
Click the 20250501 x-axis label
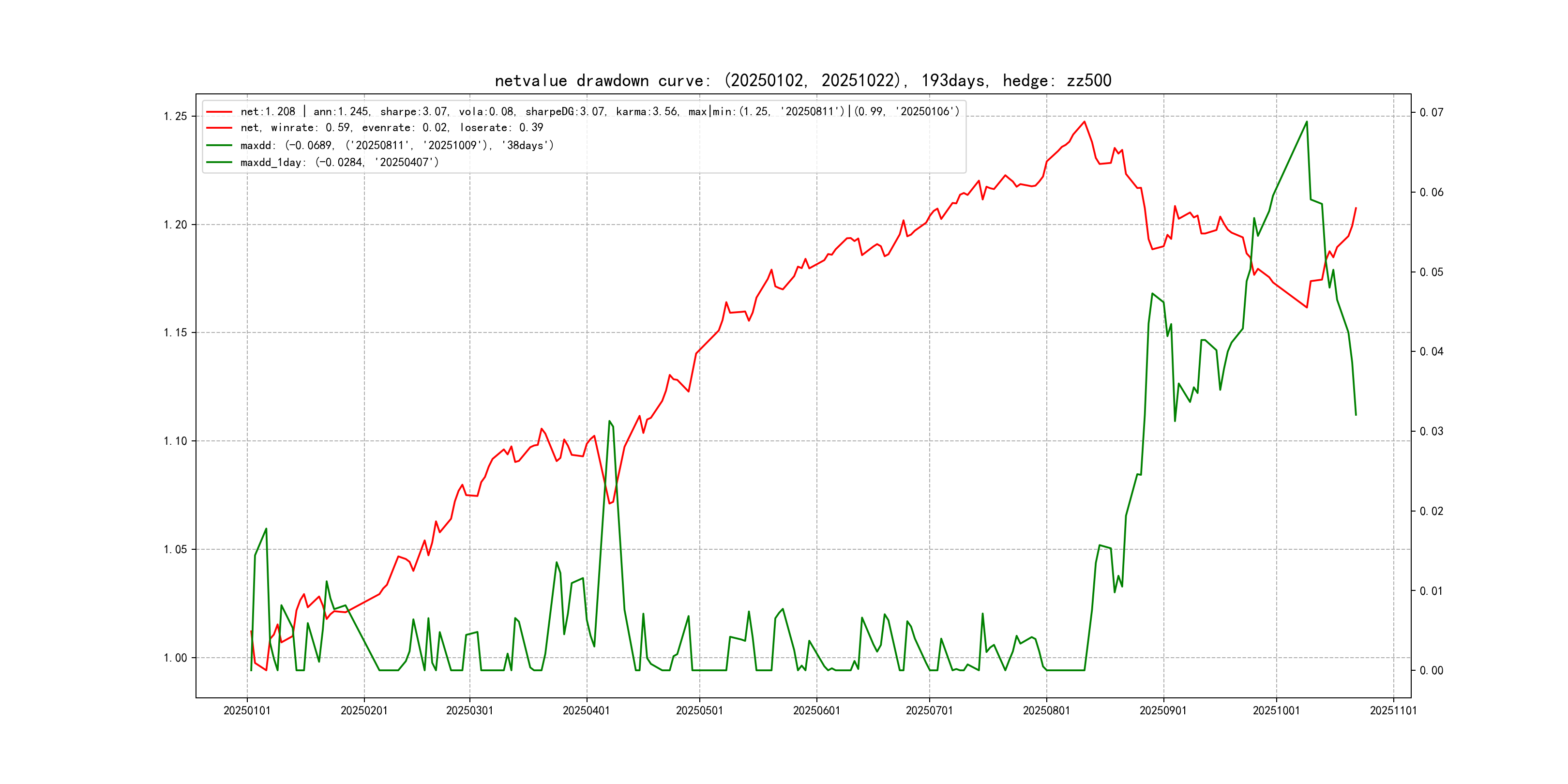pyautogui.click(x=699, y=710)
